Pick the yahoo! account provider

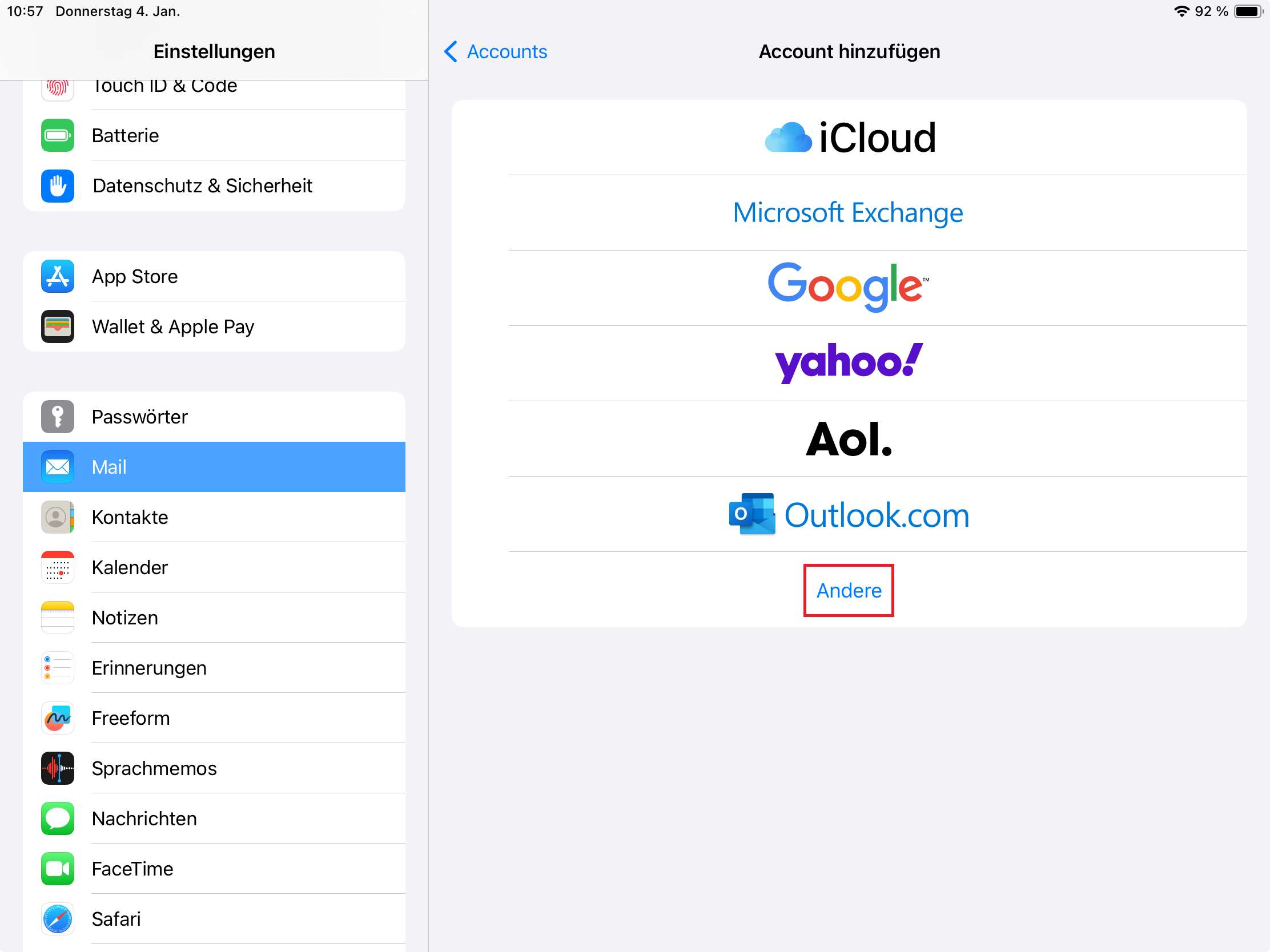pyautogui.click(x=849, y=363)
